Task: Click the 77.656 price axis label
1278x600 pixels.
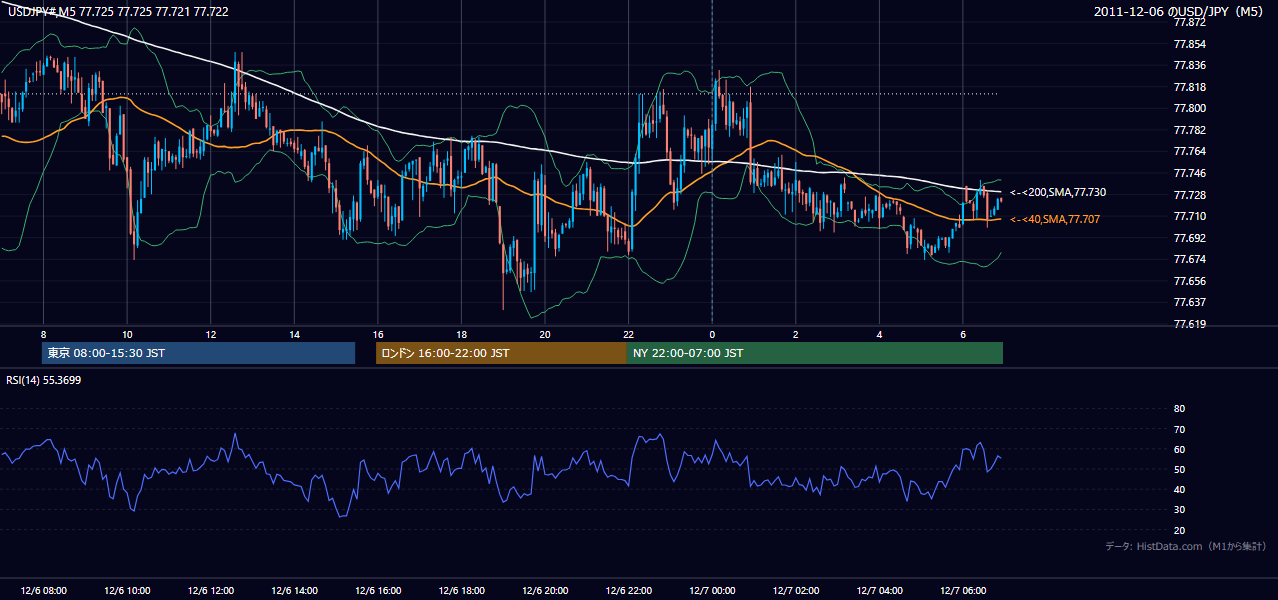Action: click(1192, 281)
